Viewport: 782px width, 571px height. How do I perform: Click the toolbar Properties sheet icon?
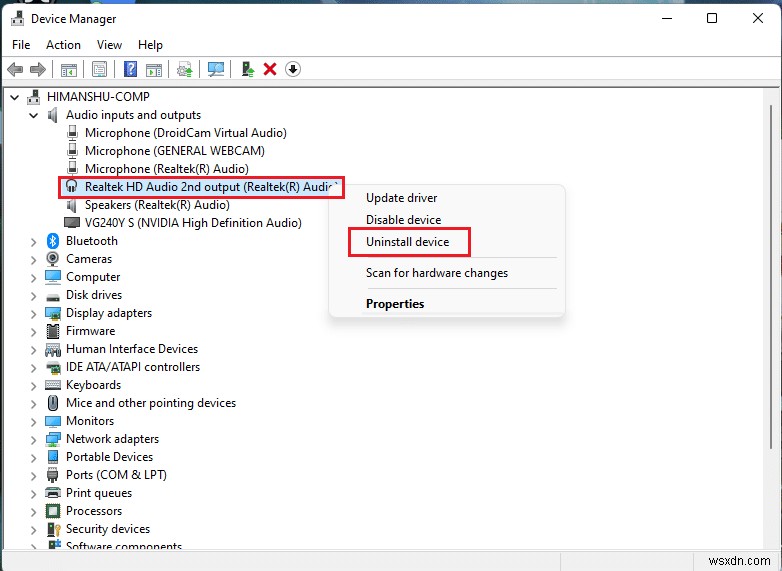pos(99,69)
